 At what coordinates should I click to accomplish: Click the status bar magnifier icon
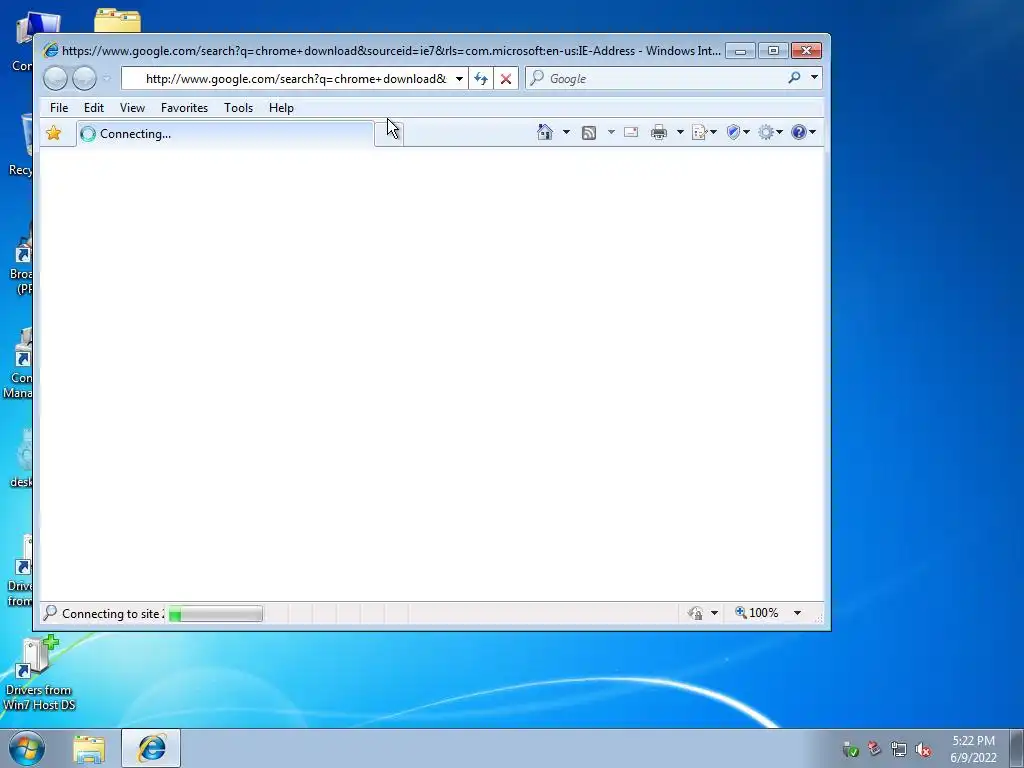[50, 613]
